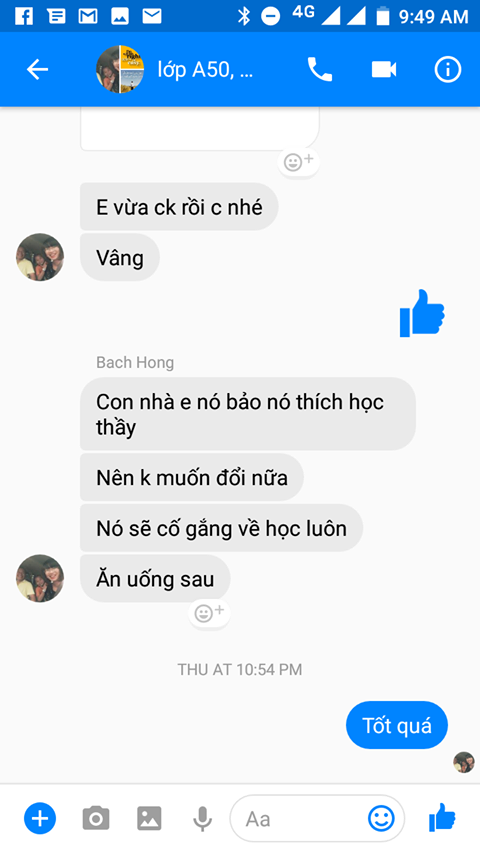
Task: Add reaction to the top white card message
Action: click(299, 162)
